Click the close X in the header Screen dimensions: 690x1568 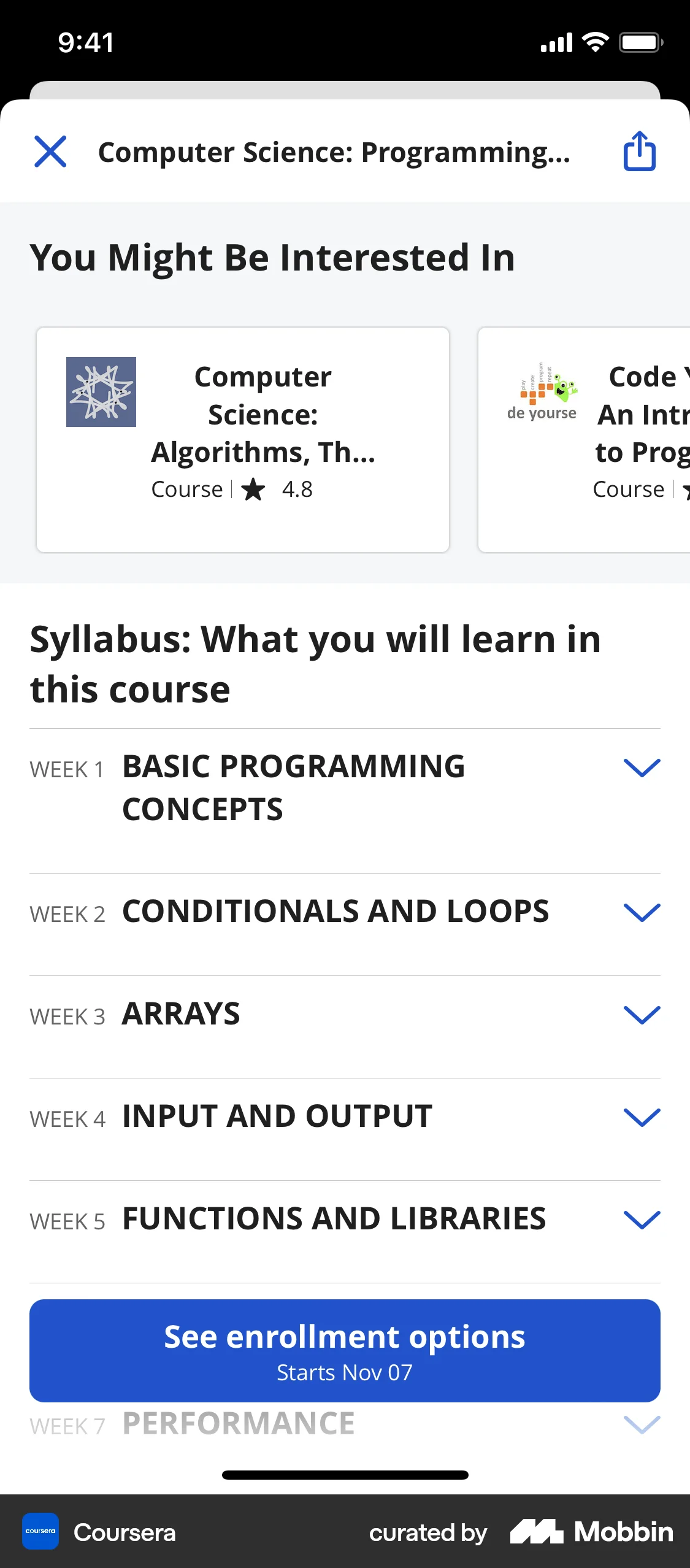(x=50, y=152)
